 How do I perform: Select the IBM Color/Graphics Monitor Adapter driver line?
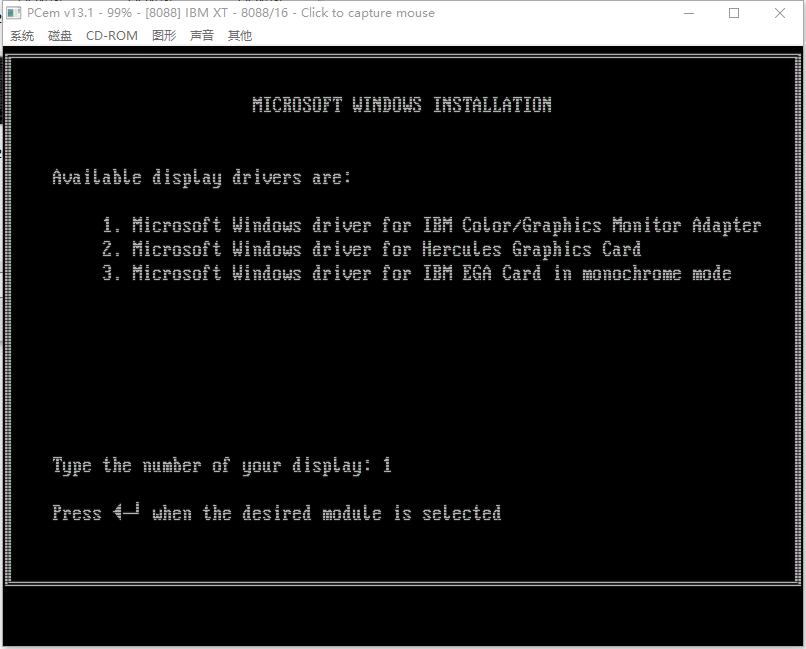click(x=432, y=226)
